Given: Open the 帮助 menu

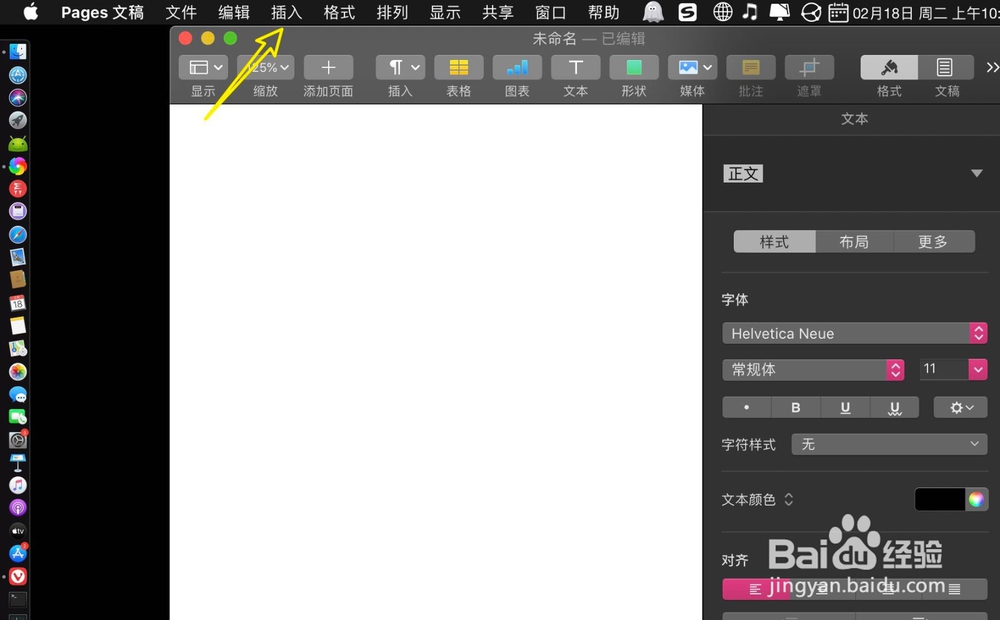Looking at the screenshot, I should (603, 12).
